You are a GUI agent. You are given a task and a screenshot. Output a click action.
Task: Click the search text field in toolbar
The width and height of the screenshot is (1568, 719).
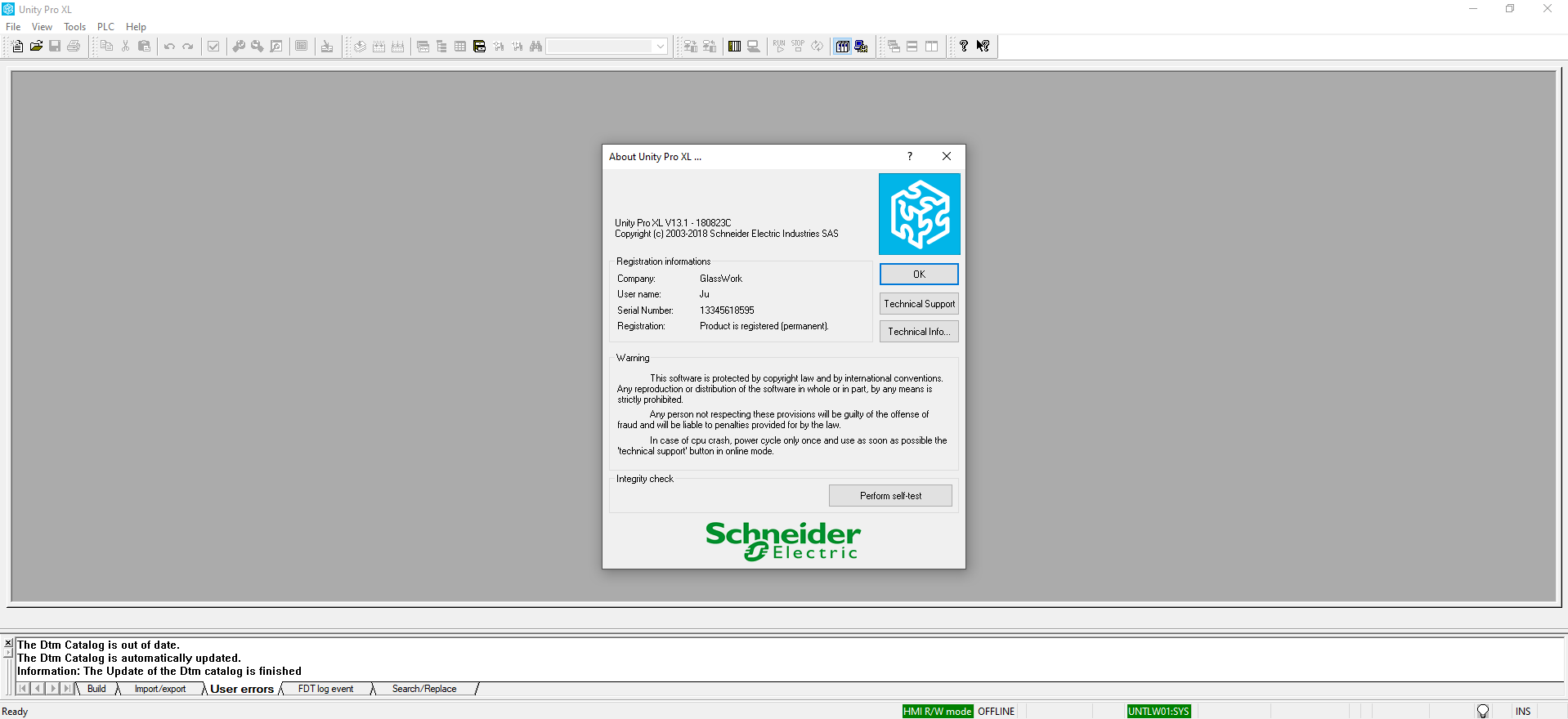(x=600, y=47)
